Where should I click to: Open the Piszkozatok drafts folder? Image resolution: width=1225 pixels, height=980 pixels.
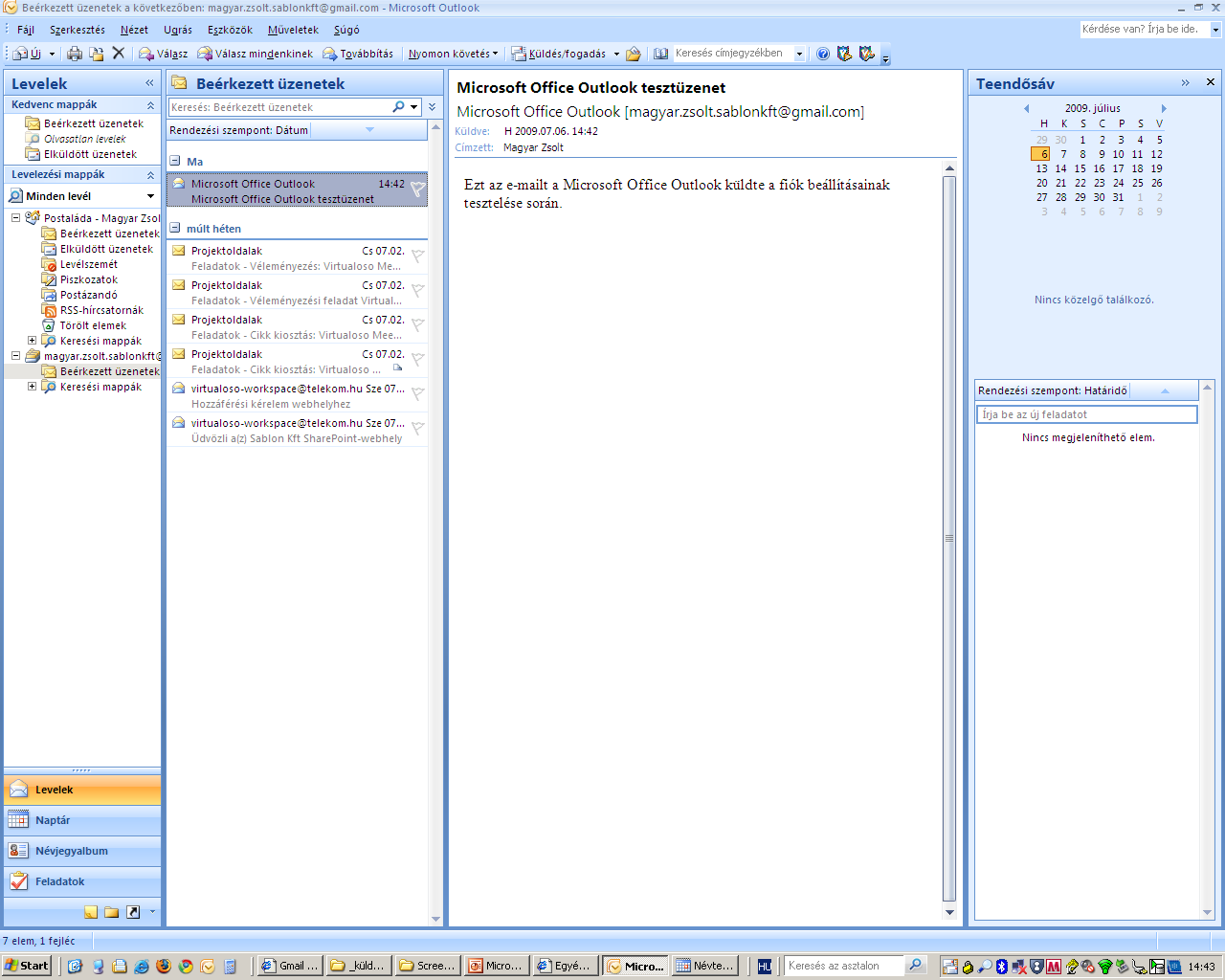tap(89, 279)
